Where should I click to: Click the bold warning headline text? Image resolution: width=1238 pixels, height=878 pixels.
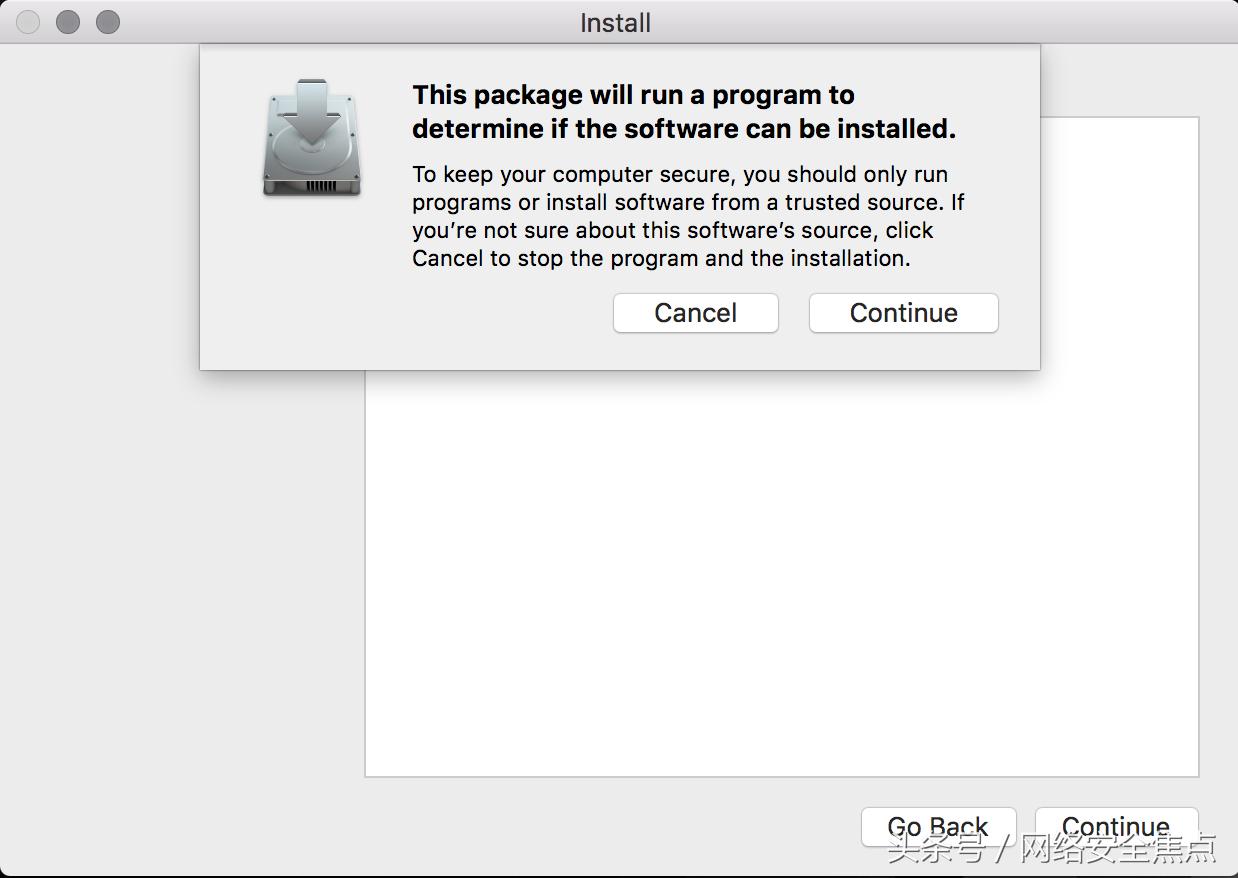[633, 110]
